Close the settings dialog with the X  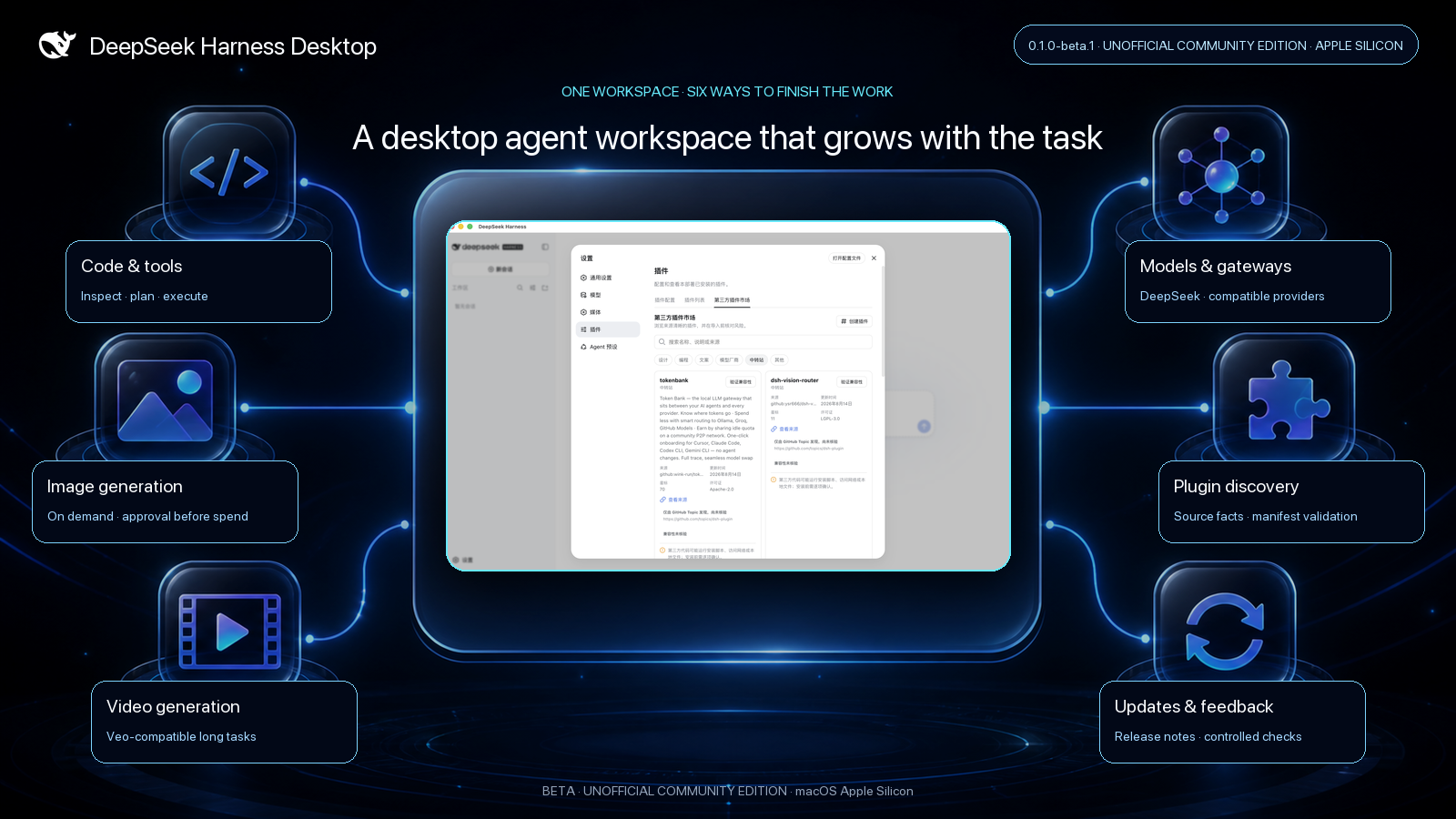(x=874, y=258)
